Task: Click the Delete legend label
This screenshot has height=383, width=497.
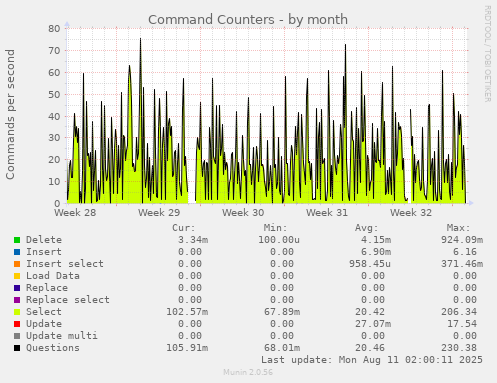Action: pos(44,240)
